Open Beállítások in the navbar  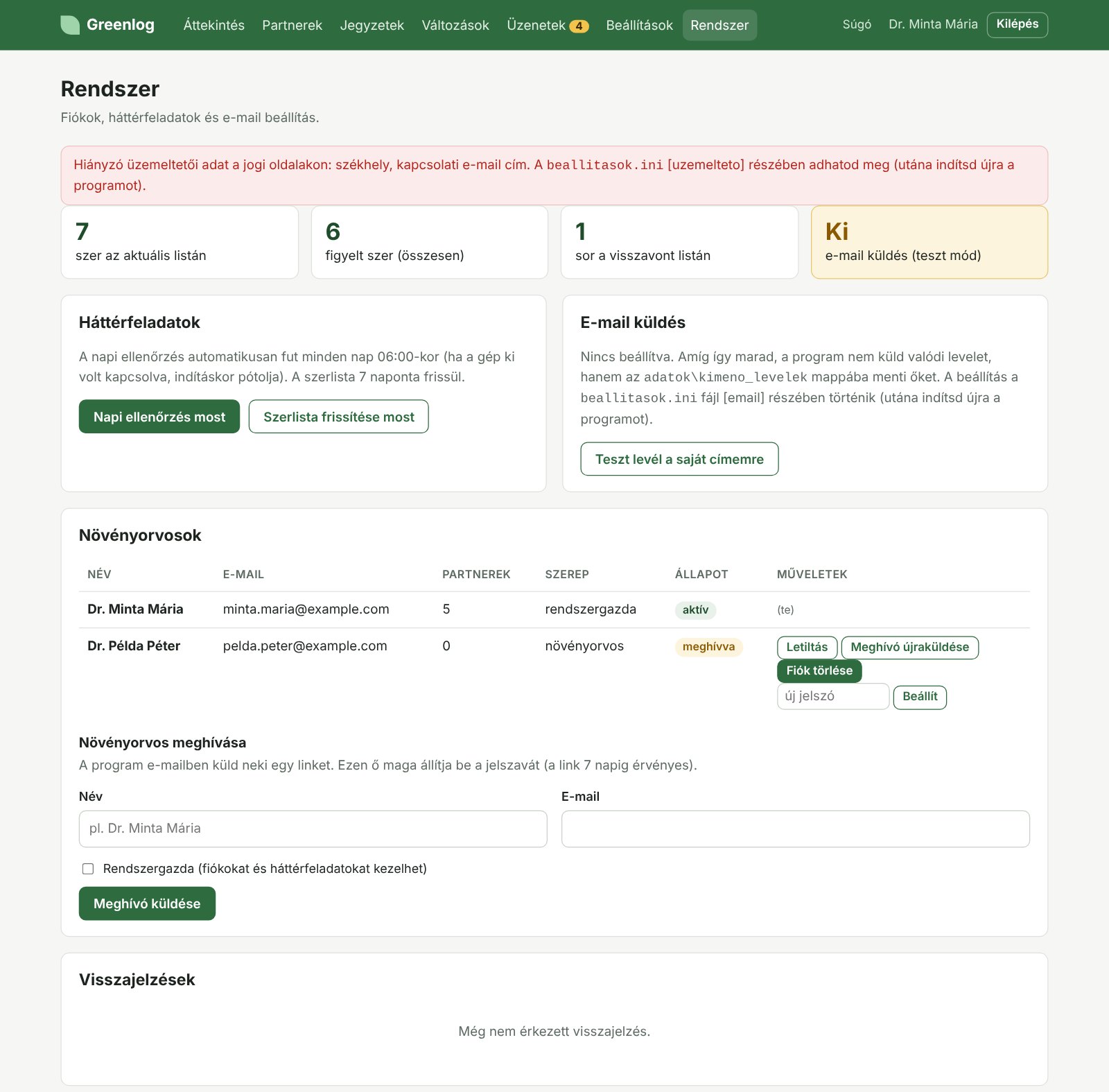point(639,25)
